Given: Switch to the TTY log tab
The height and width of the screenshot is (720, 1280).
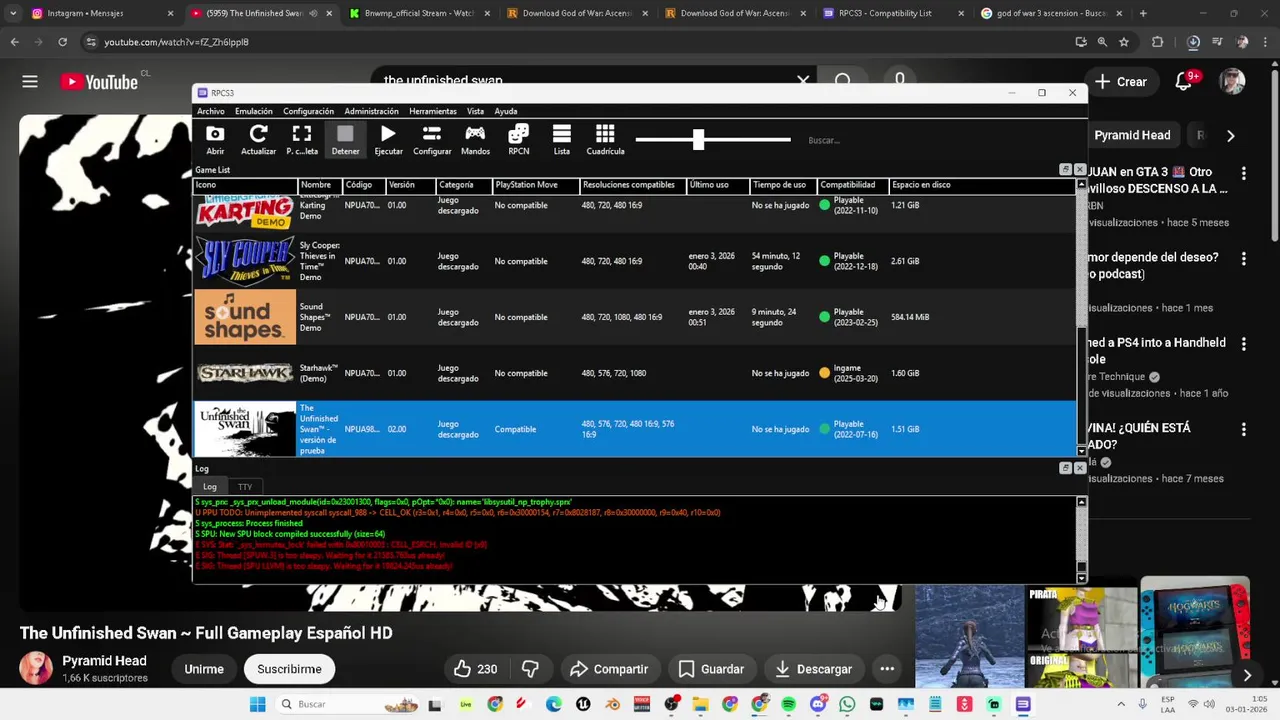Looking at the screenshot, I should click(x=245, y=487).
